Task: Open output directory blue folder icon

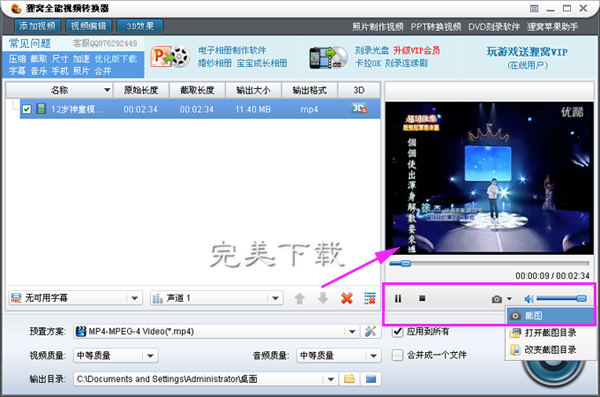Action: (x=371, y=379)
